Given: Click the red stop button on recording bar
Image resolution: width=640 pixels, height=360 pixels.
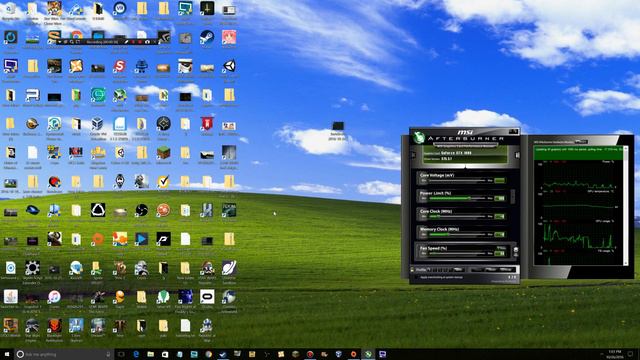Looking at the screenshot, I should click(x=140, y=42).
